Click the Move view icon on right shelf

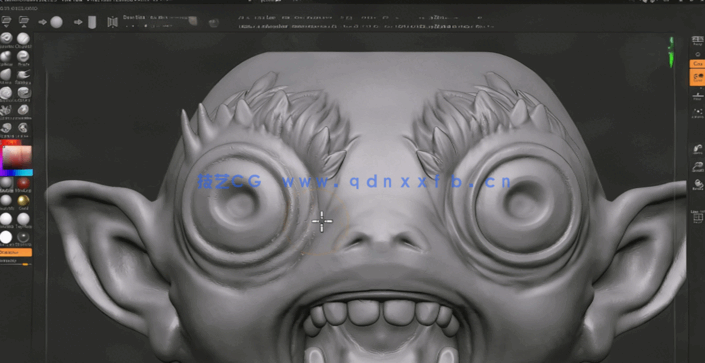[x=697, y=149]
